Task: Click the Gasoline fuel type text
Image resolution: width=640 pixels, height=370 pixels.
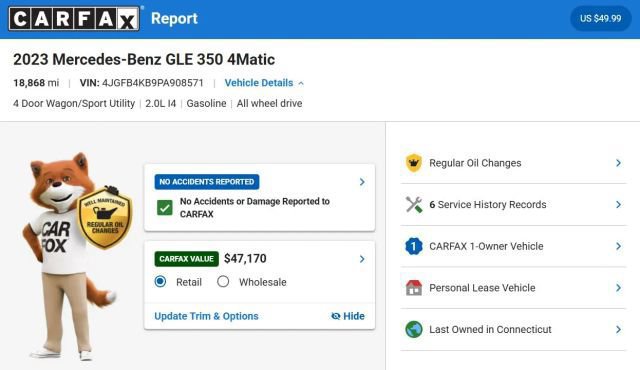Action: coord(206,104)
